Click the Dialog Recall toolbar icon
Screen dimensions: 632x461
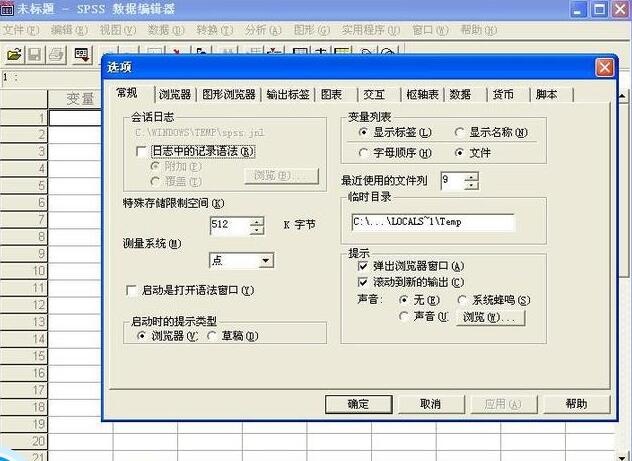82,55
